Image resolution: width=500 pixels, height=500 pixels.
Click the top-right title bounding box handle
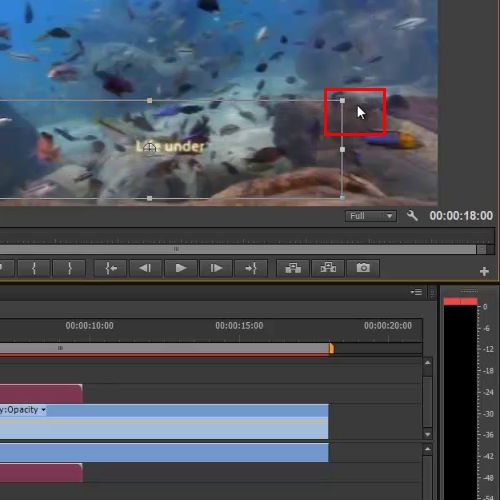342,100
